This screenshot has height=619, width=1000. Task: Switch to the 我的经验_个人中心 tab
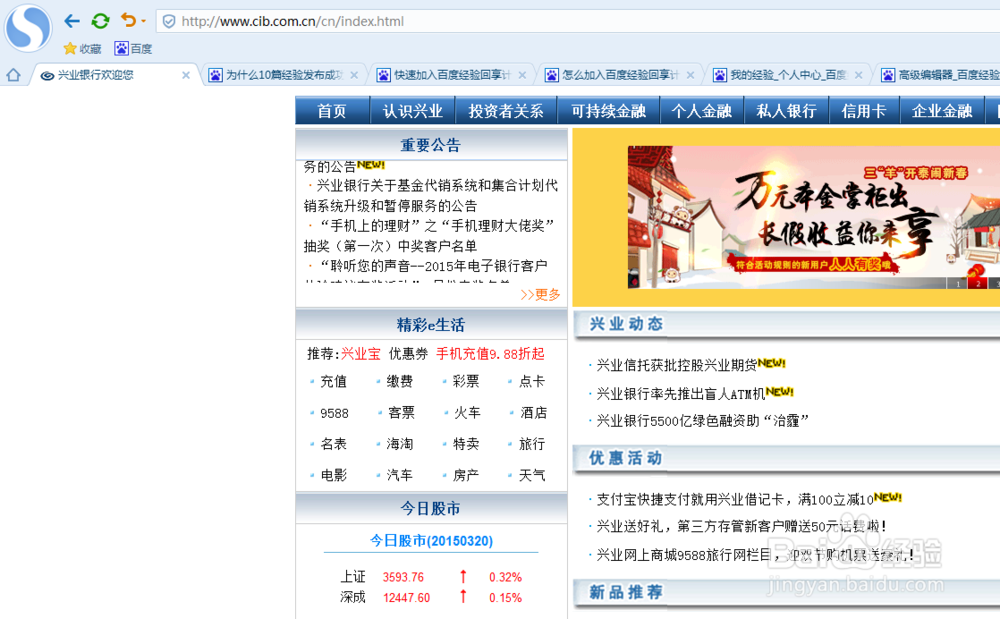tap(788, 75)
